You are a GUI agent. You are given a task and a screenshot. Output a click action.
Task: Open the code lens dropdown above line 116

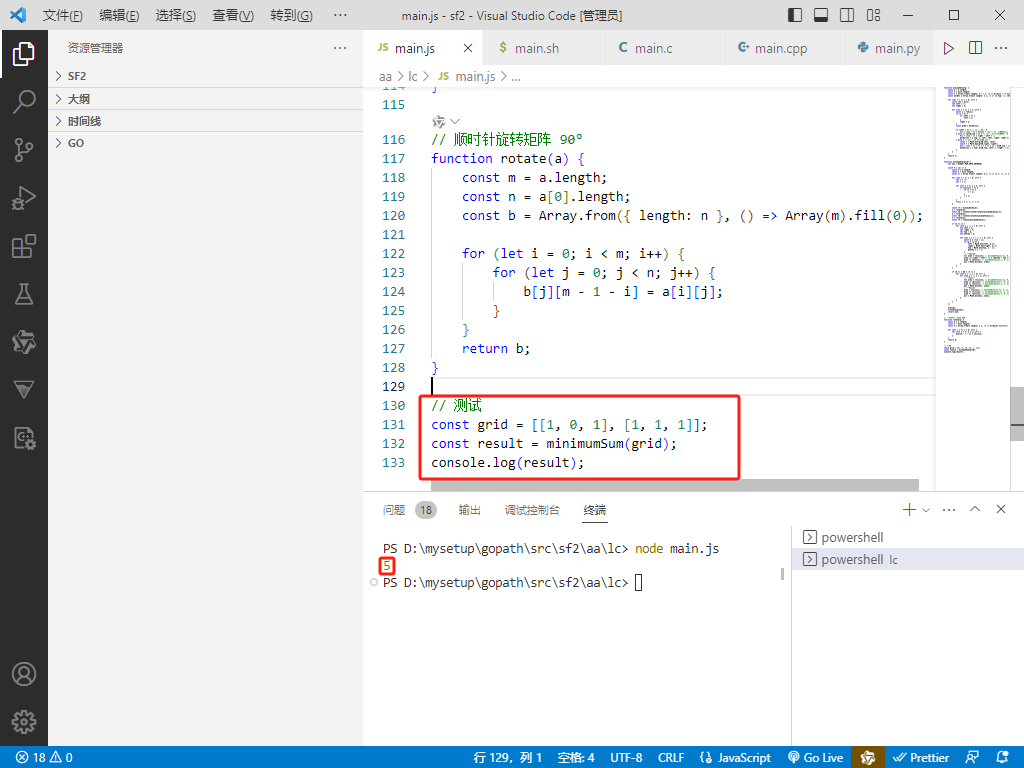455,121
